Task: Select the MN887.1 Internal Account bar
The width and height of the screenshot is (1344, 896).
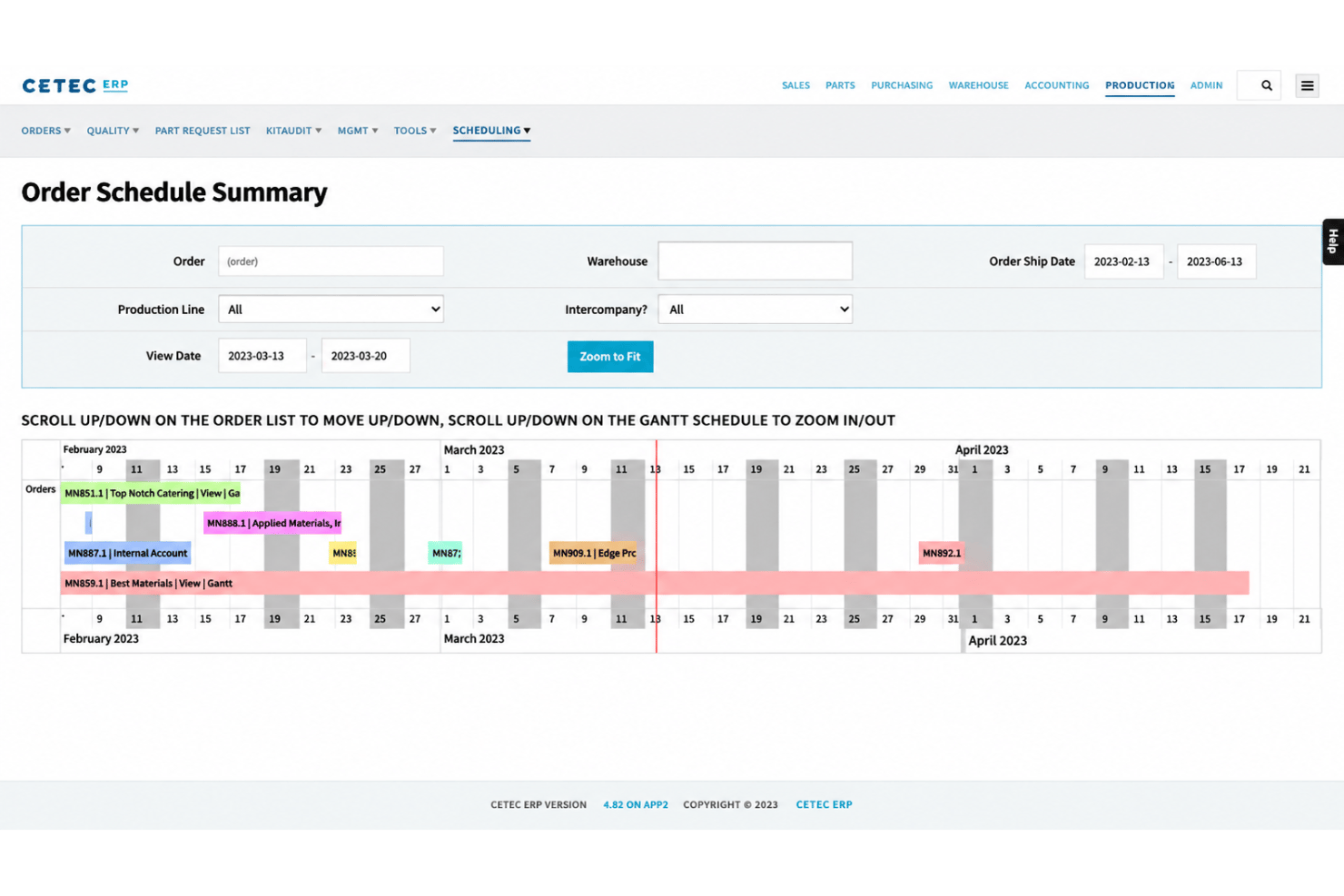Action: [x=127, y=553]
